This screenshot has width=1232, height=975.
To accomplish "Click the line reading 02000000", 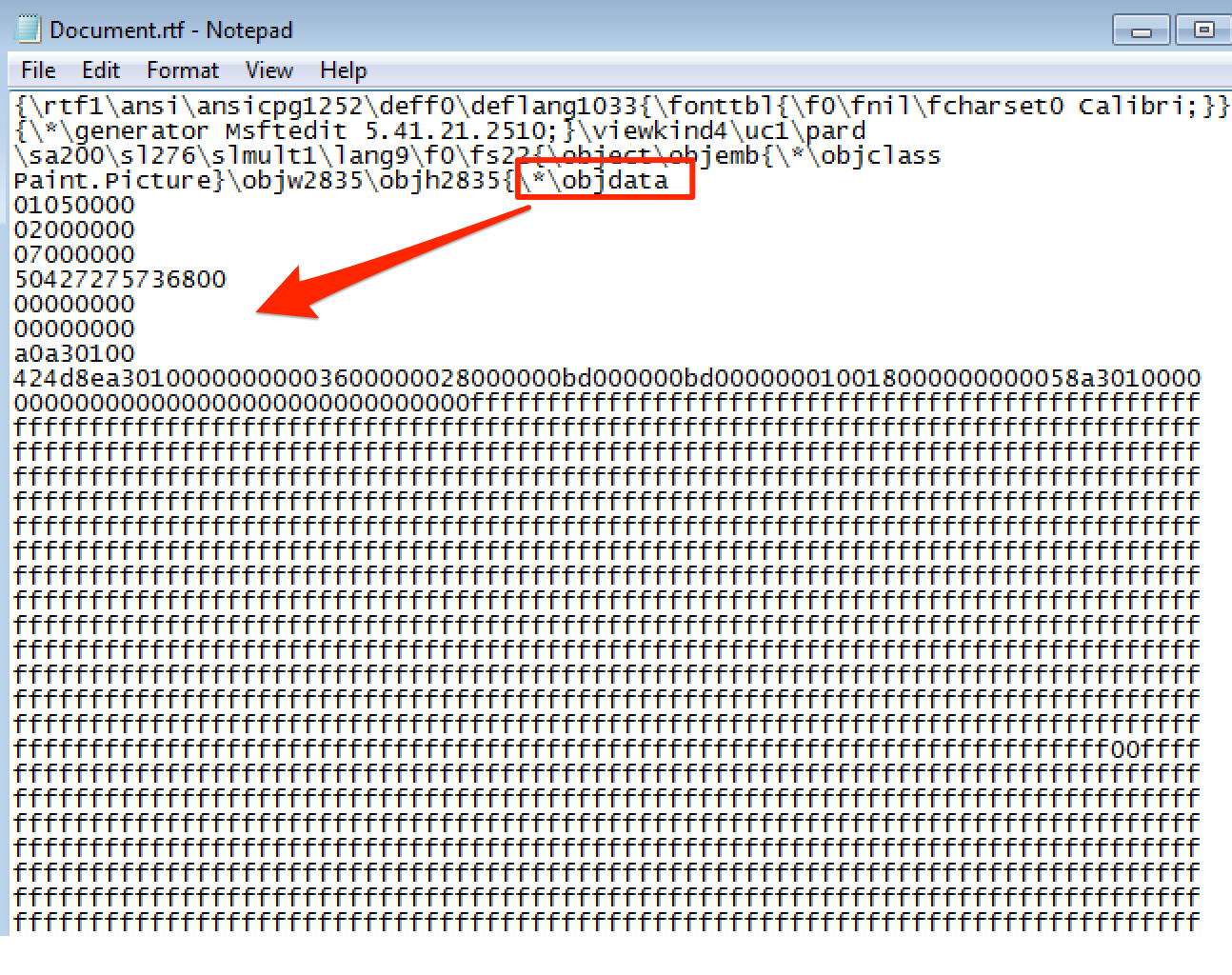I will pos(74,230).
